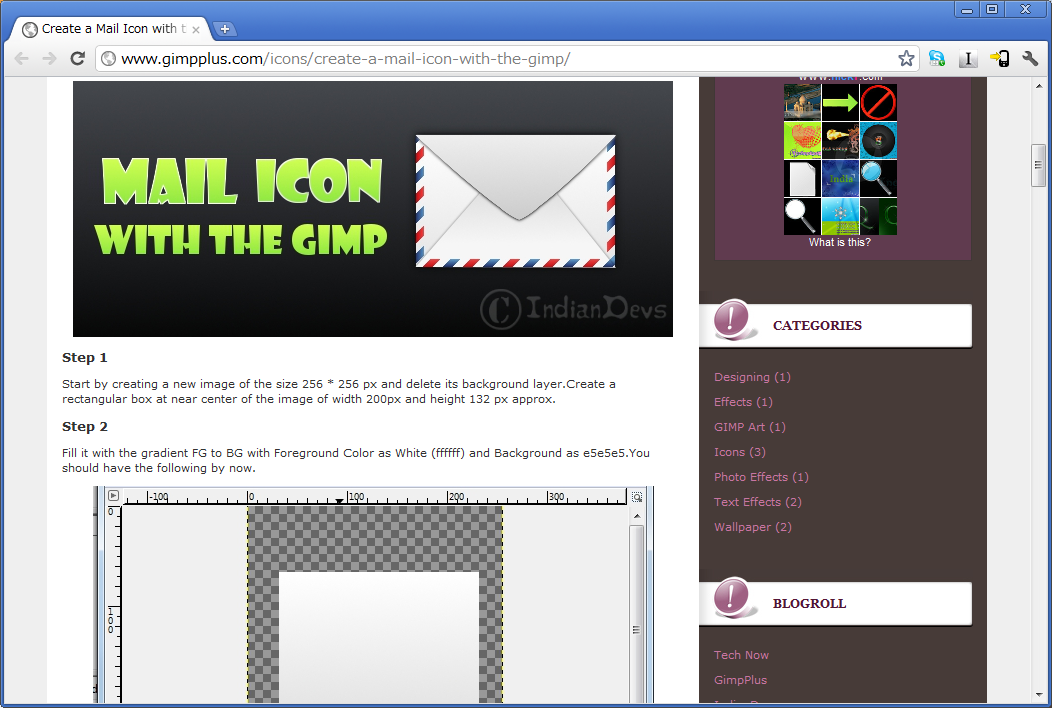Click the browser Back arrow

click(21, 59)
